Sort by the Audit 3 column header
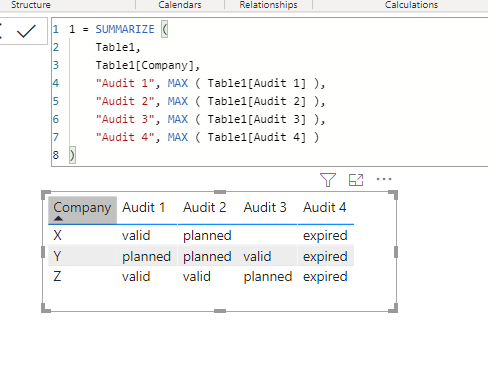 tap(265, 207)
